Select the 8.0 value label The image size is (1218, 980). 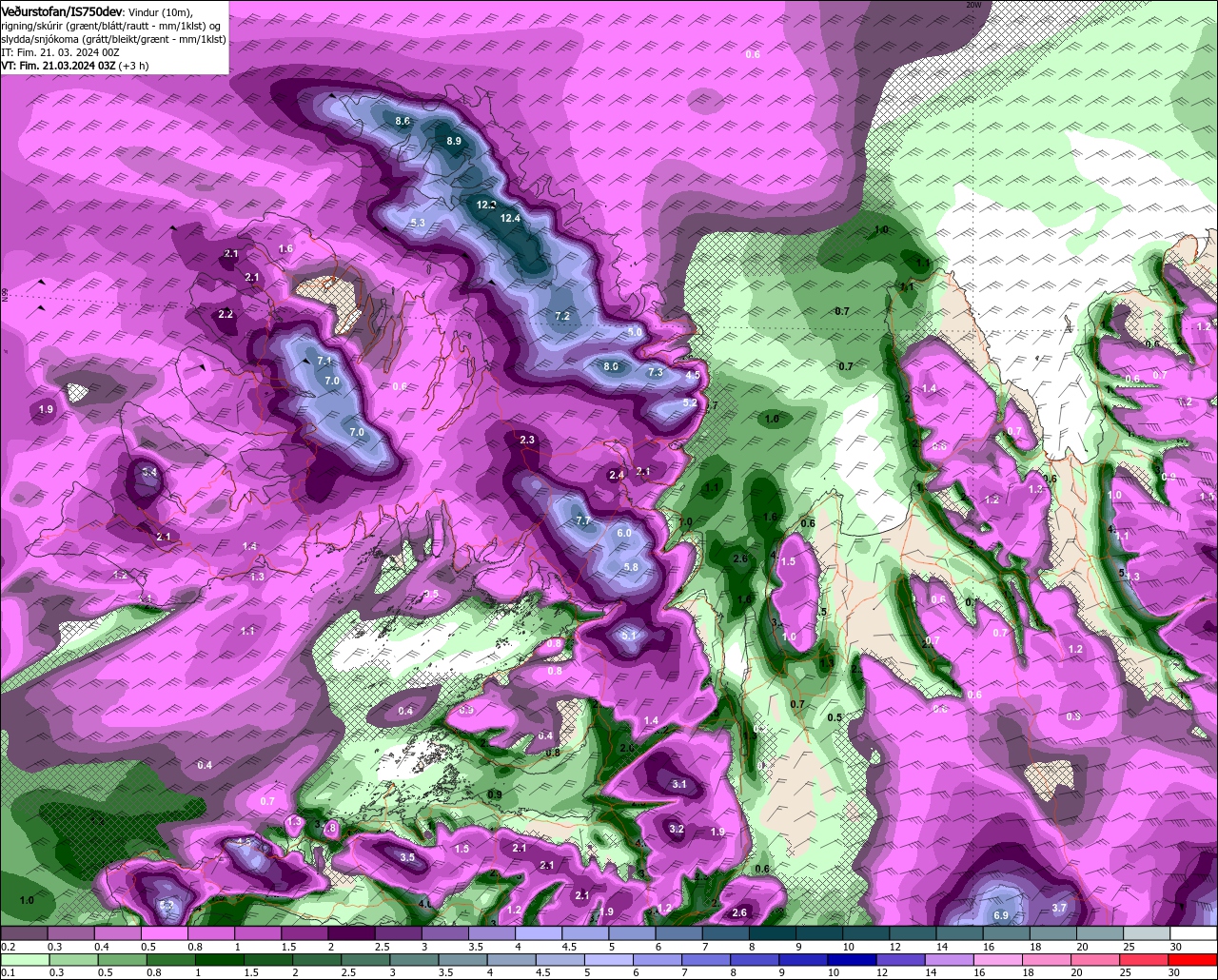click(x=611, y=366)
